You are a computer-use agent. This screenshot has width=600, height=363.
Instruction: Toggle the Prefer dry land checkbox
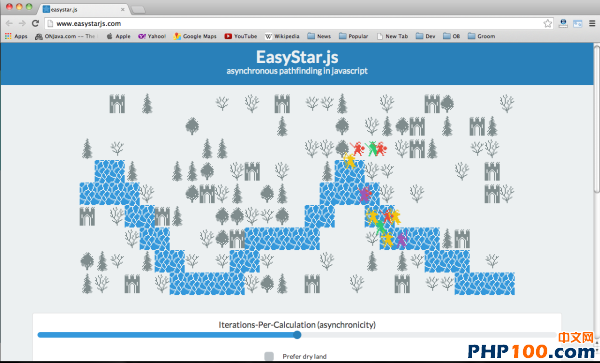269,356
